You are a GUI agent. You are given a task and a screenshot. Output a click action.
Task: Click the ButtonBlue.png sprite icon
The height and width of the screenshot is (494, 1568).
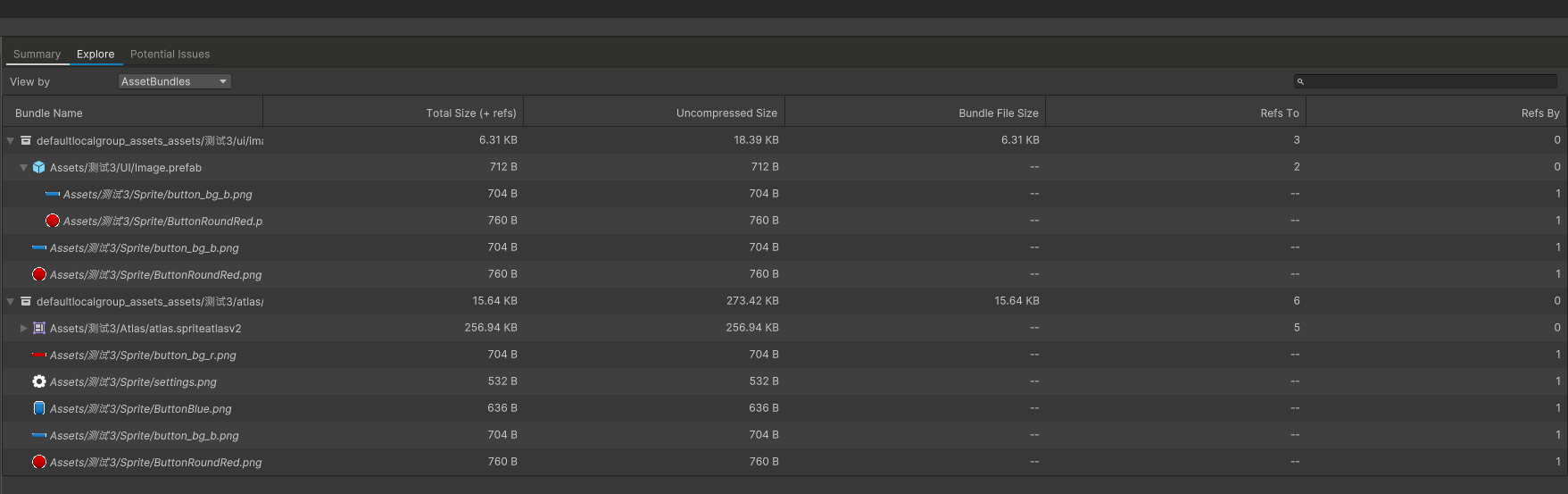pos(38,408)
